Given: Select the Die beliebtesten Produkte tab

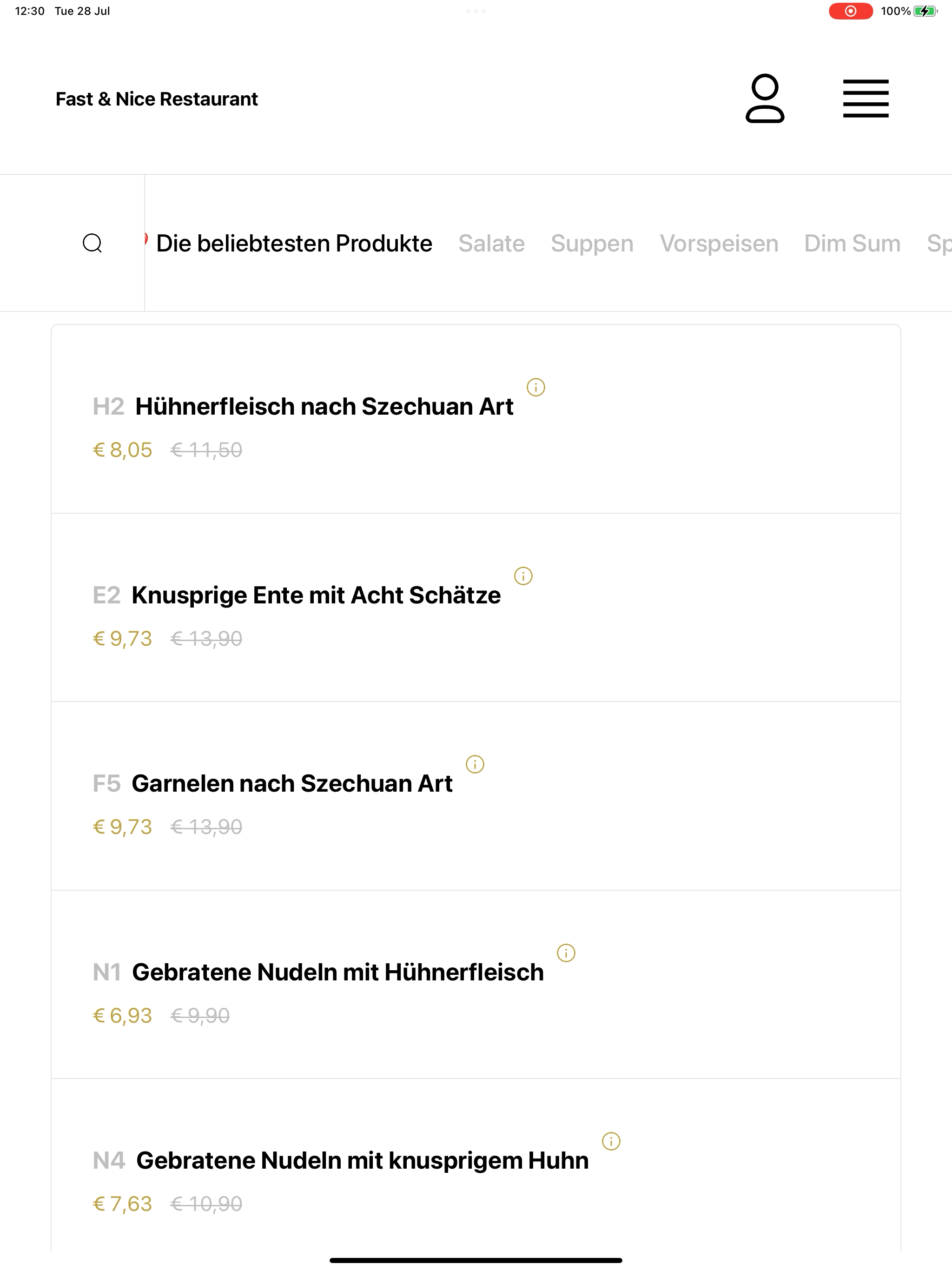Looking at the screenshot, I should point(294,244).
